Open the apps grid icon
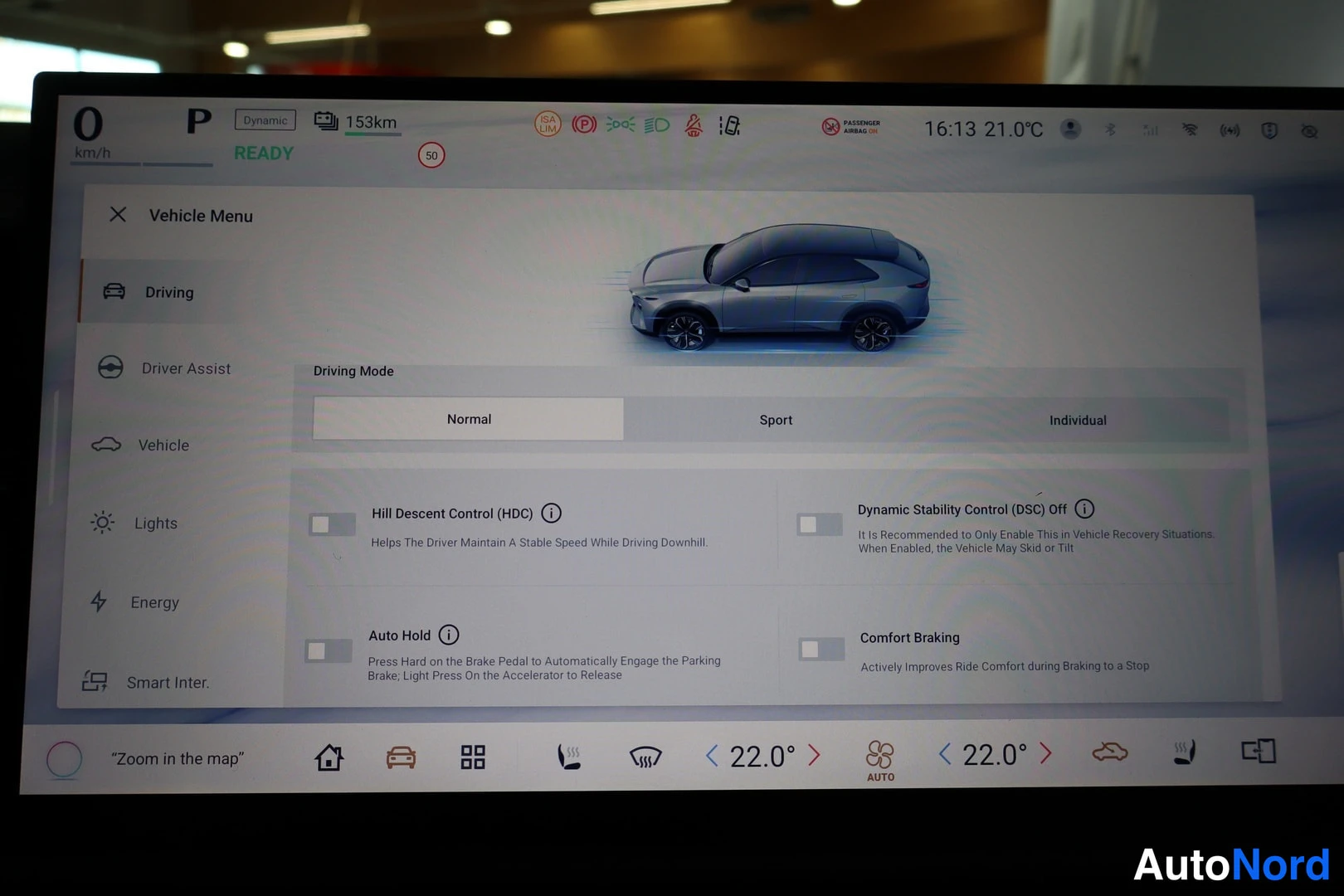The height and width of the screenshot is (896, 1344). pyautogui.click(x=473, y=757)
